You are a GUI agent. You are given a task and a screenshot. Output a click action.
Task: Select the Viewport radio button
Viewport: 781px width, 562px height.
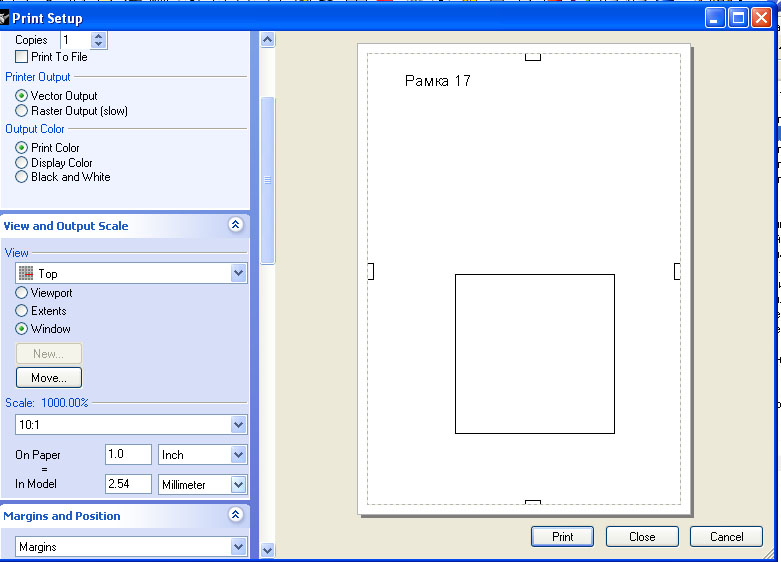coord(21,292)
